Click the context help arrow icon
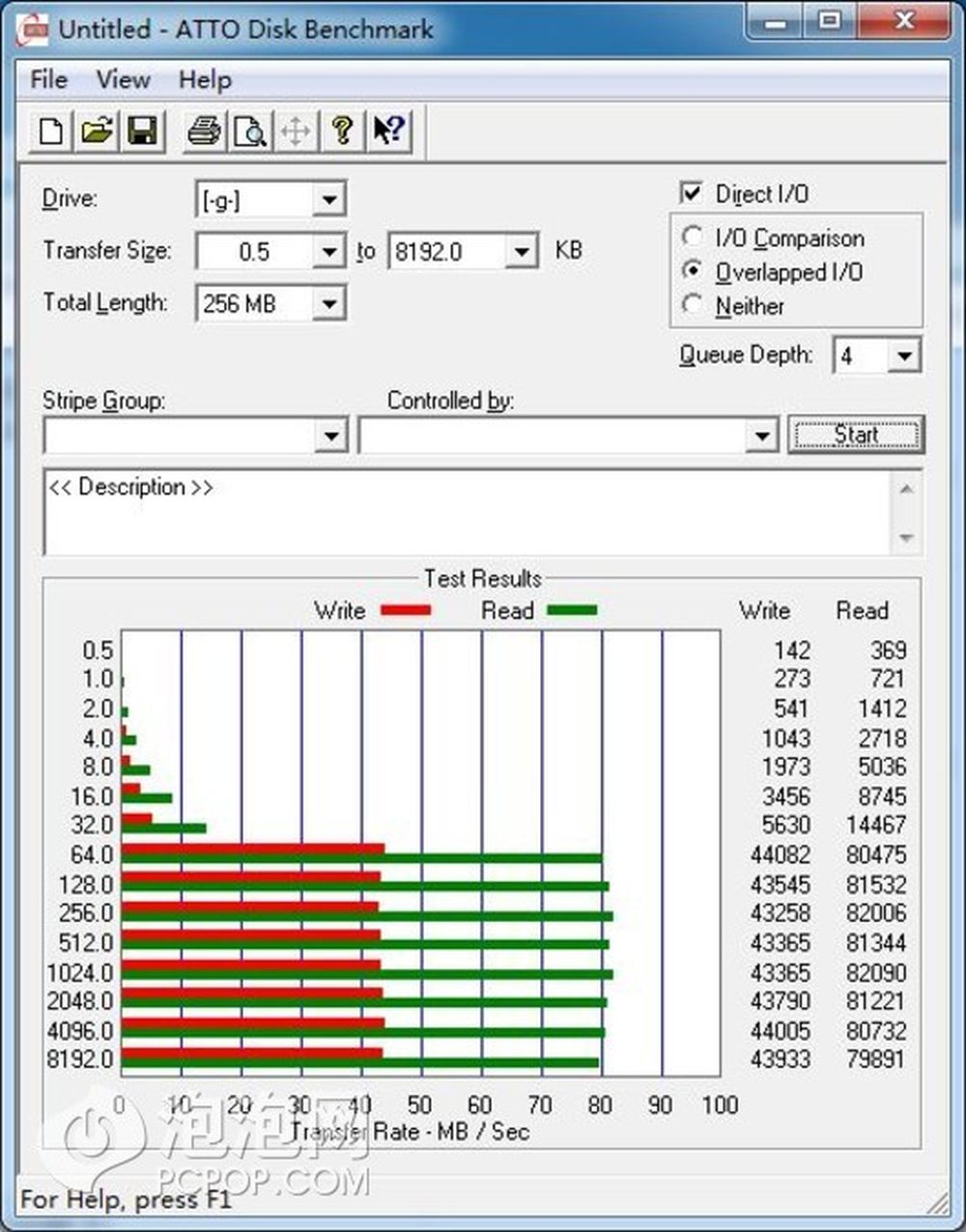Image resolution: width=966 pixels, height=1232 pixels. point(388,130)
